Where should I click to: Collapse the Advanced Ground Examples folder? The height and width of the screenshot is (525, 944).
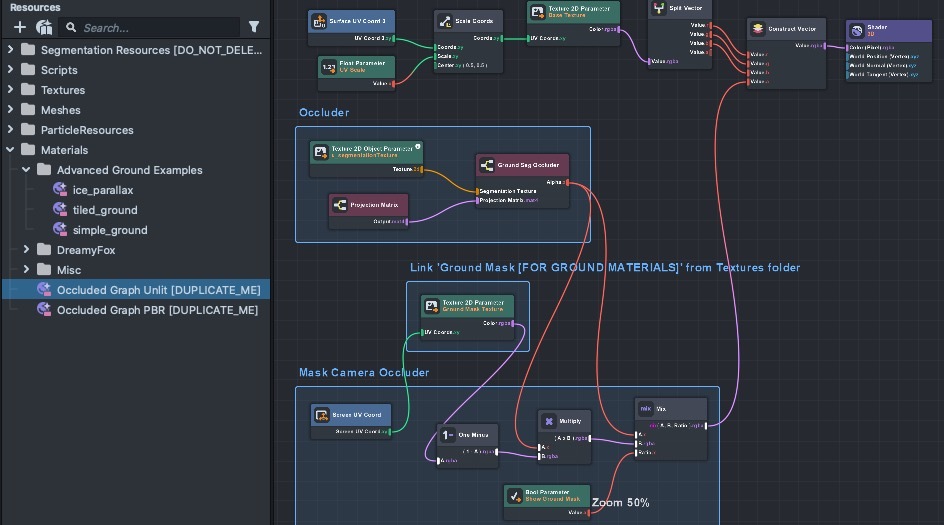point(27,170)
